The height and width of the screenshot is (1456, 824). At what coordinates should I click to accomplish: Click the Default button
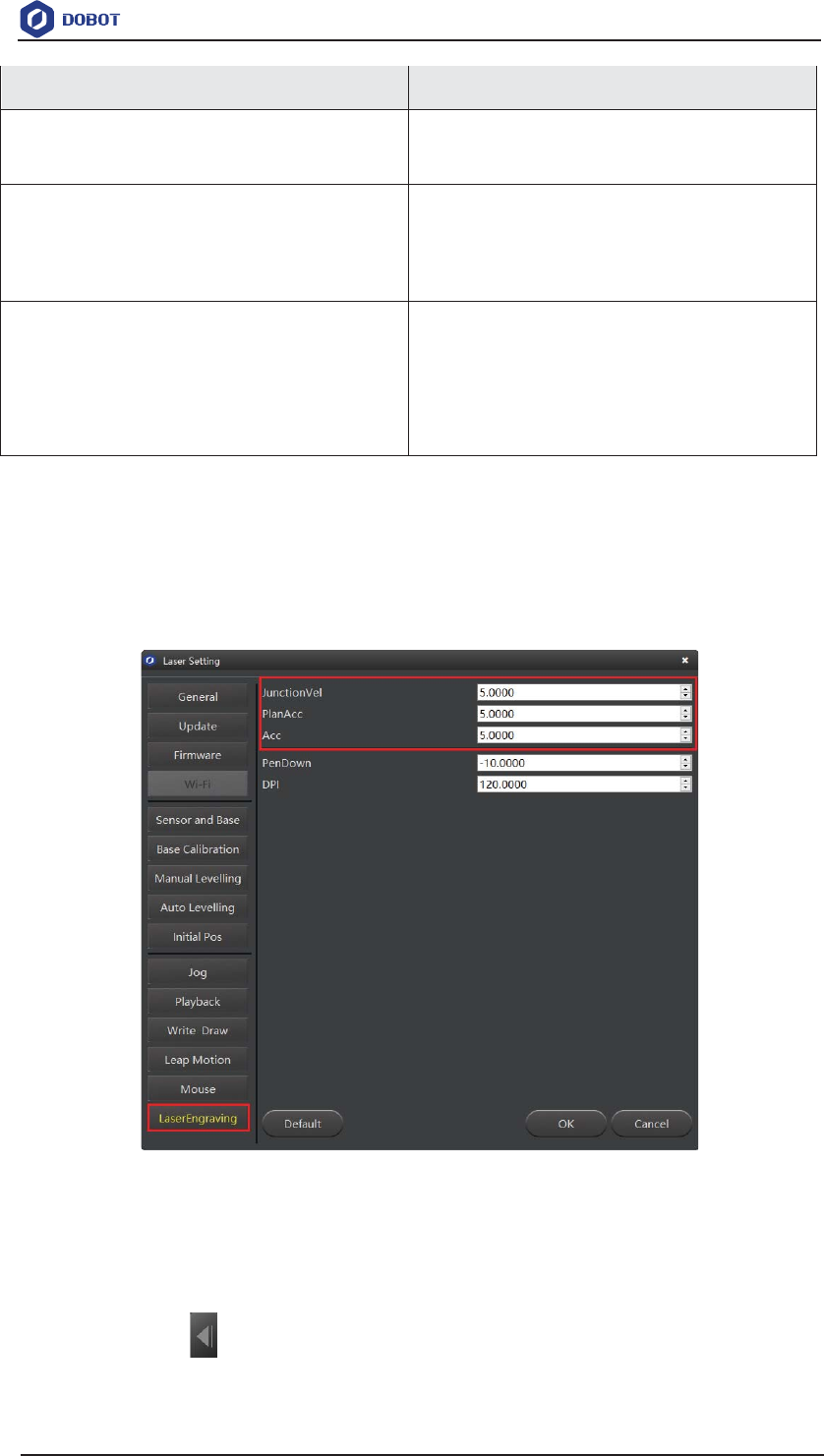pyautogui.click(x=303, y=1124)
